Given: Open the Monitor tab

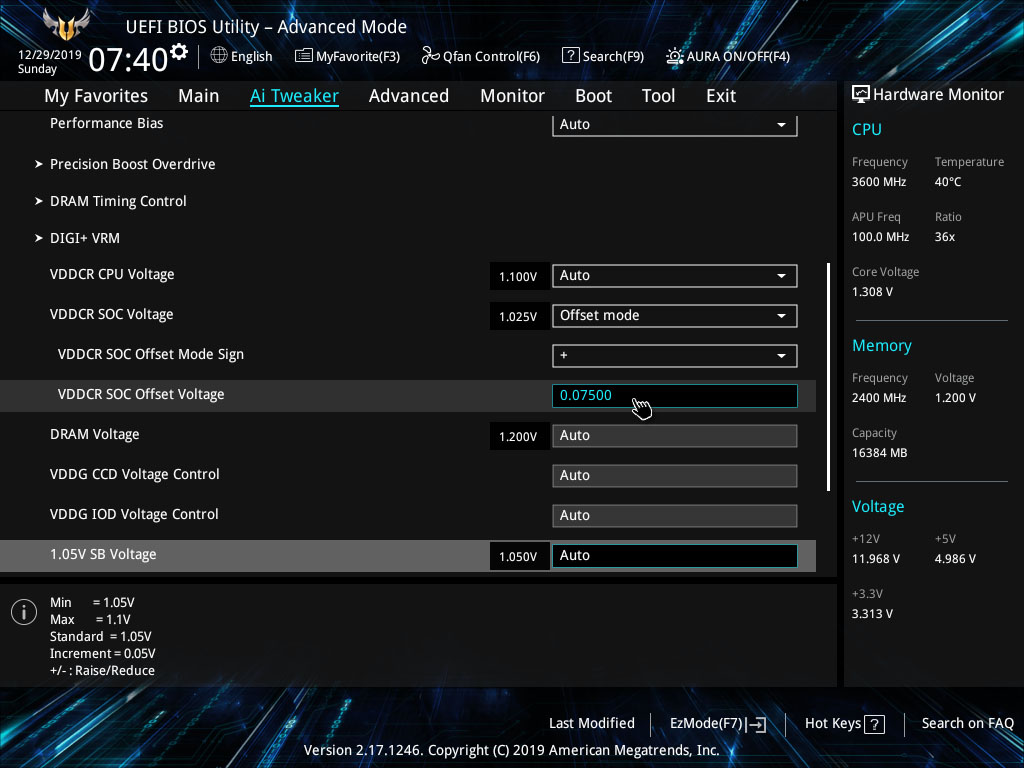Looking at the screenshot, I should point(512,96).
